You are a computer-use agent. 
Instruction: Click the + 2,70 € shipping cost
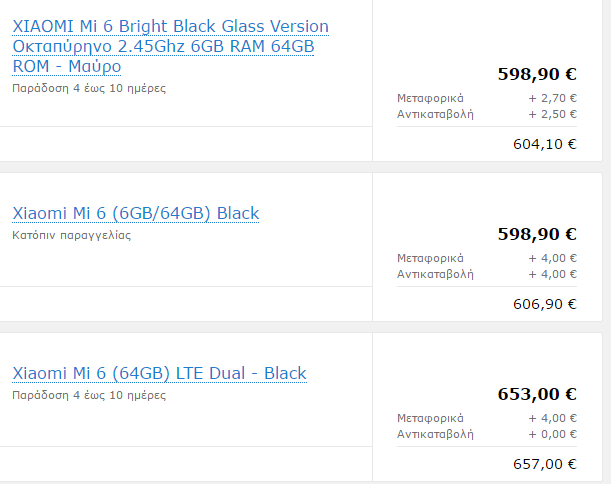click(553, 98)
